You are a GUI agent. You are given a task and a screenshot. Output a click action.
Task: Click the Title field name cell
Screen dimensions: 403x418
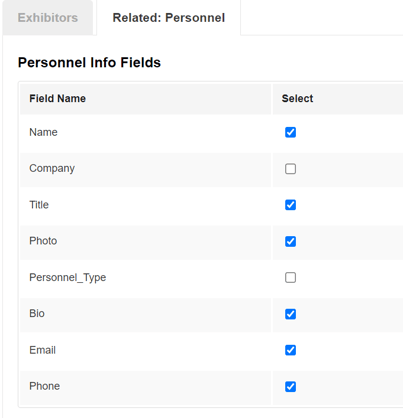coord(145,205)
